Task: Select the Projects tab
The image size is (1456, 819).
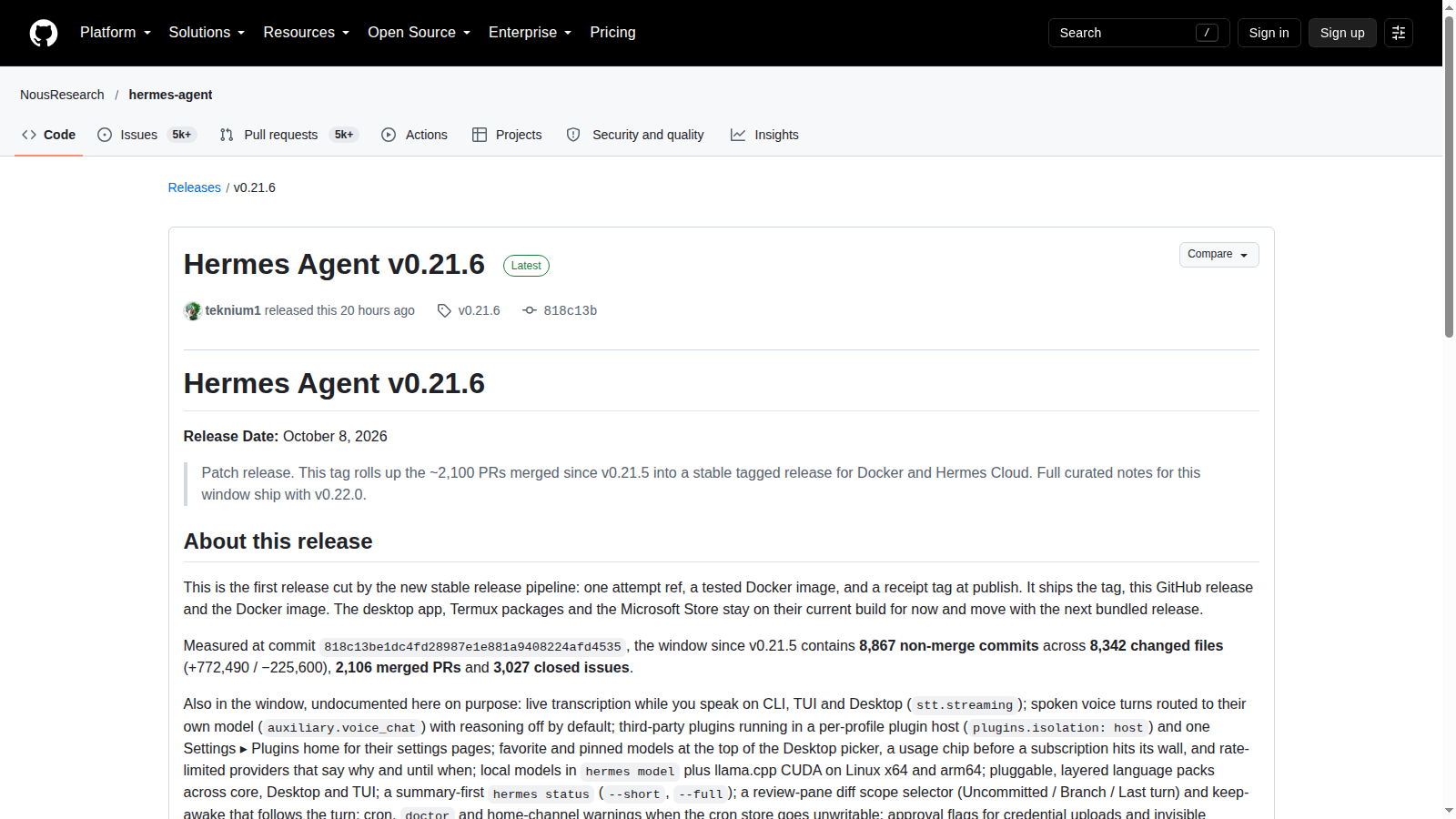Action: pyautogui.click(x=507, y=135)
